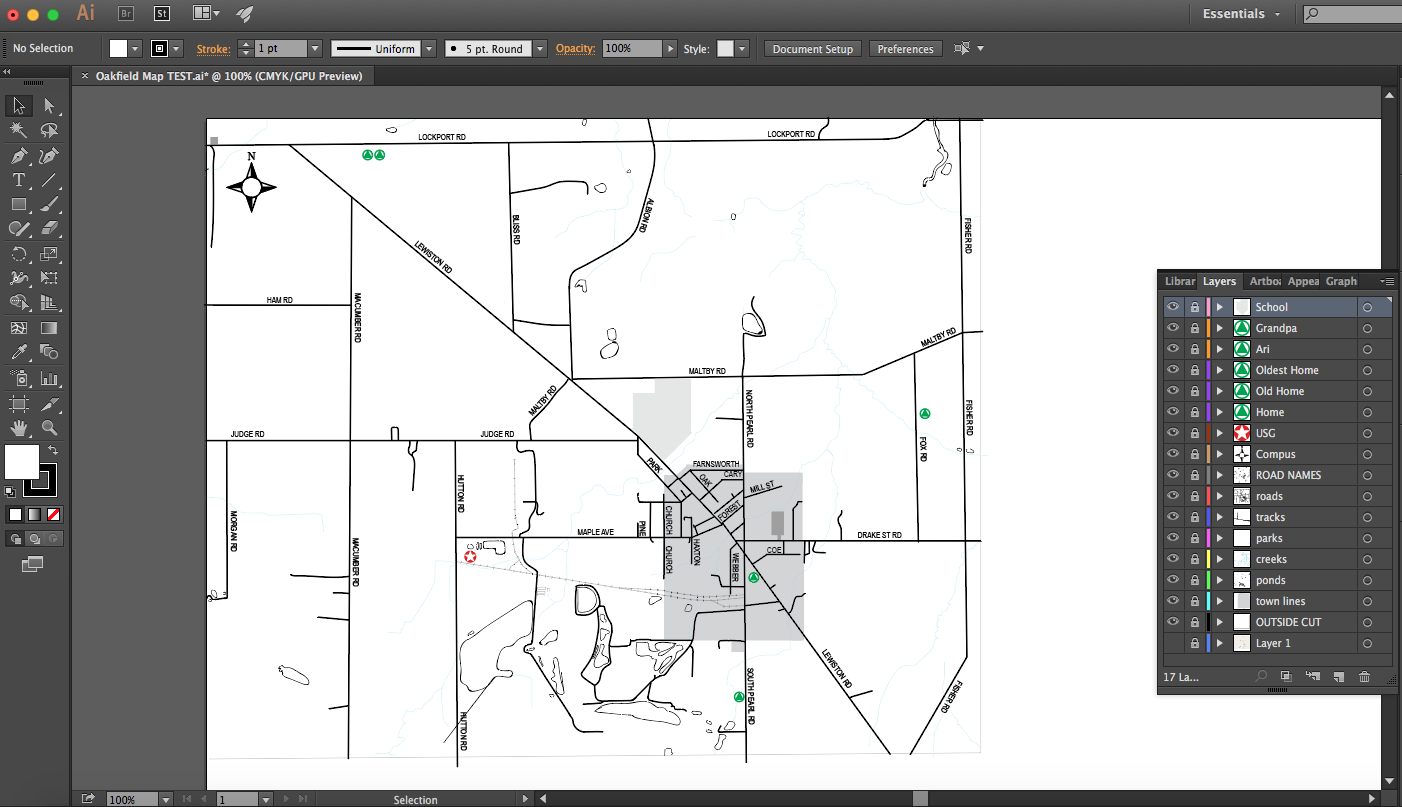This screenshot has width=1402, height=807.
Task: Select the Free Transform tool
Action: pos(49,278)
